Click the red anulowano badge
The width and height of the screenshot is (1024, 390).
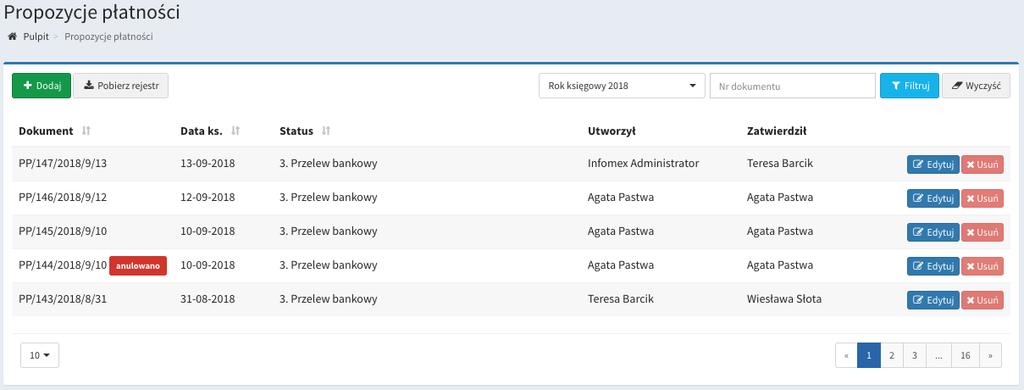pyautogui.click(x=138, y=266)
